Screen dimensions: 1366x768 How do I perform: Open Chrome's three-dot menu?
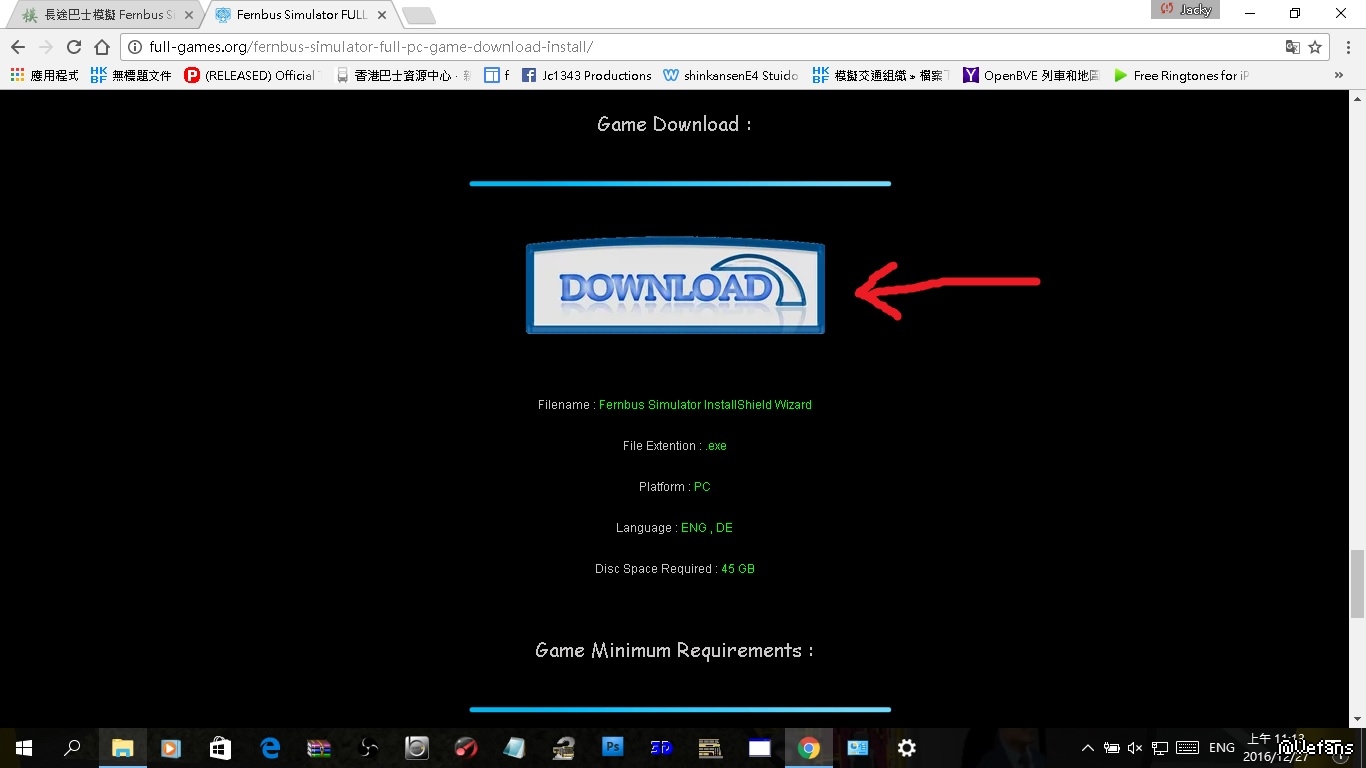[1346, 47]
